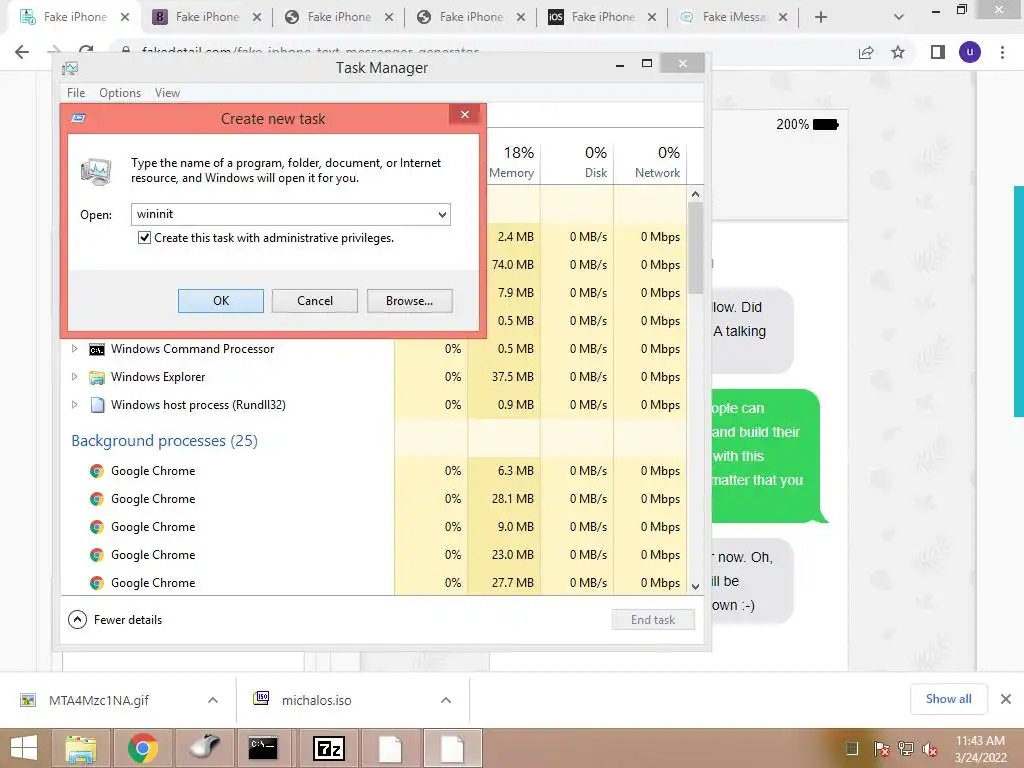Viewport: 1024px width, 768px height.
Task: Open michalos.iso download options chevron
Action: (446, 700)
